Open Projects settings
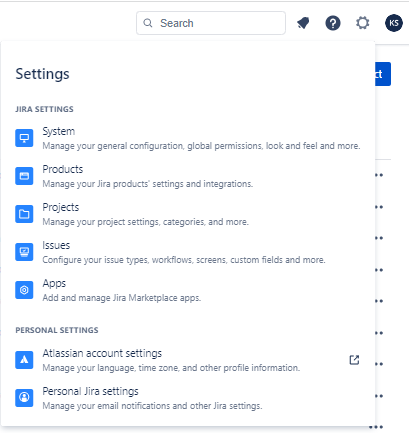Screen dimensions: 409x433 coord(188,214)
